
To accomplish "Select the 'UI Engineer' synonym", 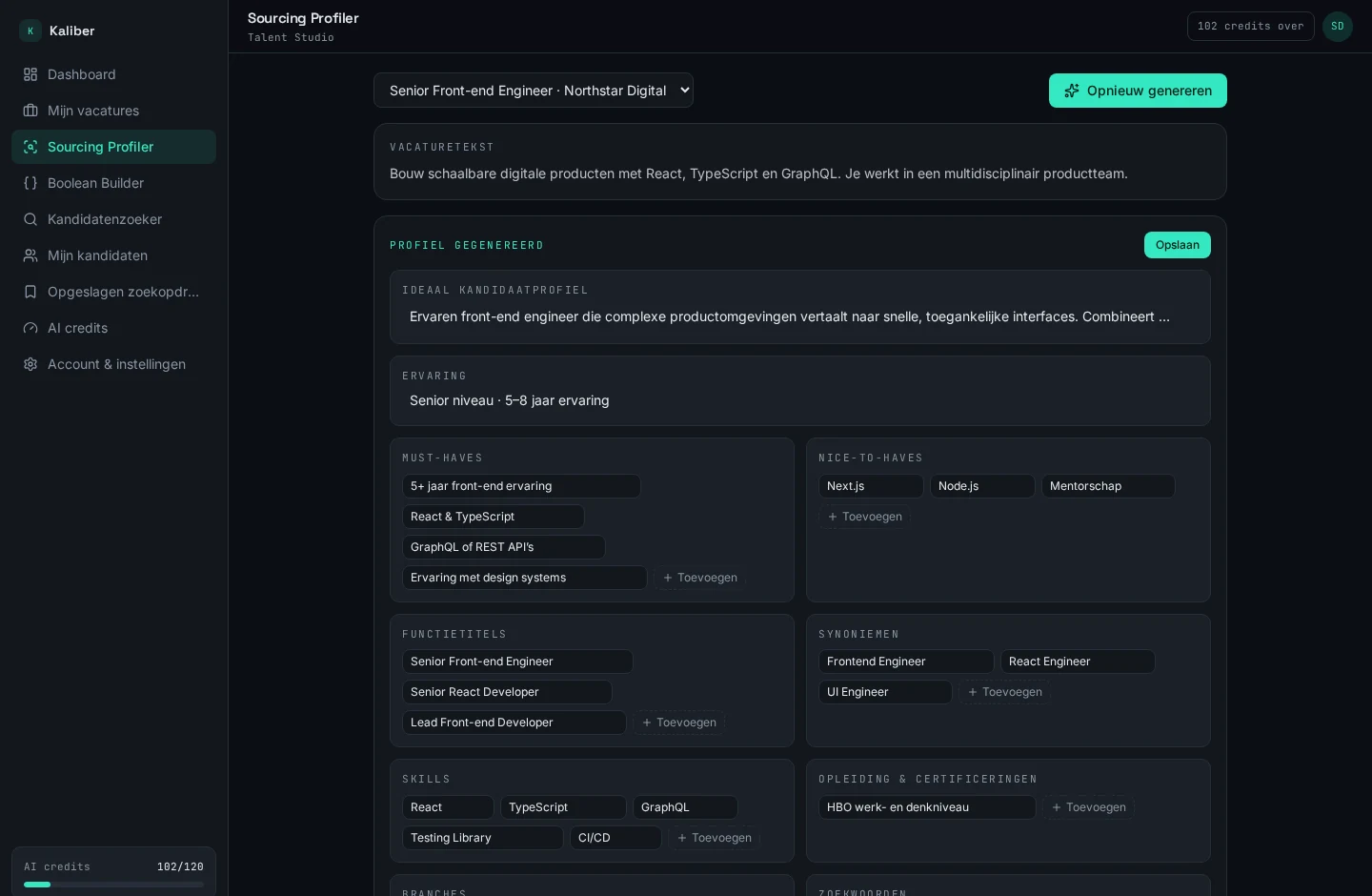I will (885, 692).
